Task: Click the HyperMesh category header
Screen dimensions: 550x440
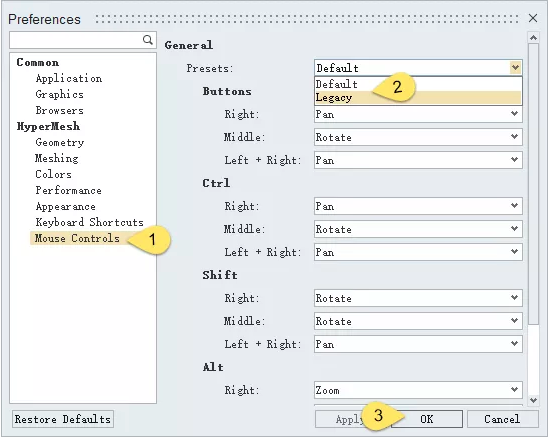Action: (x=48, y=126)
